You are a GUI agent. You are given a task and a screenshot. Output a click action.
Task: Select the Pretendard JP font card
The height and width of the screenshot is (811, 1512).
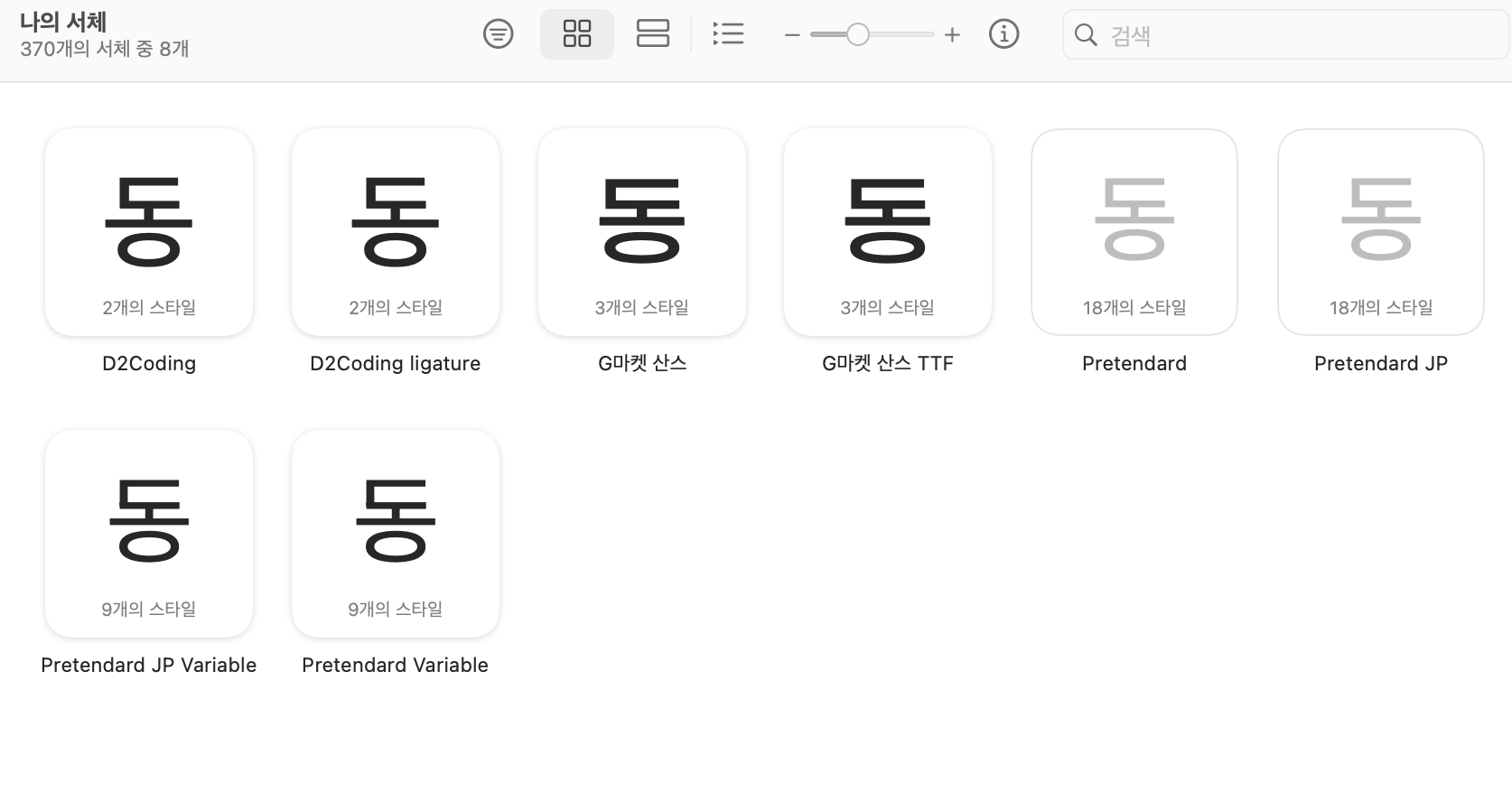[1381, 232]
